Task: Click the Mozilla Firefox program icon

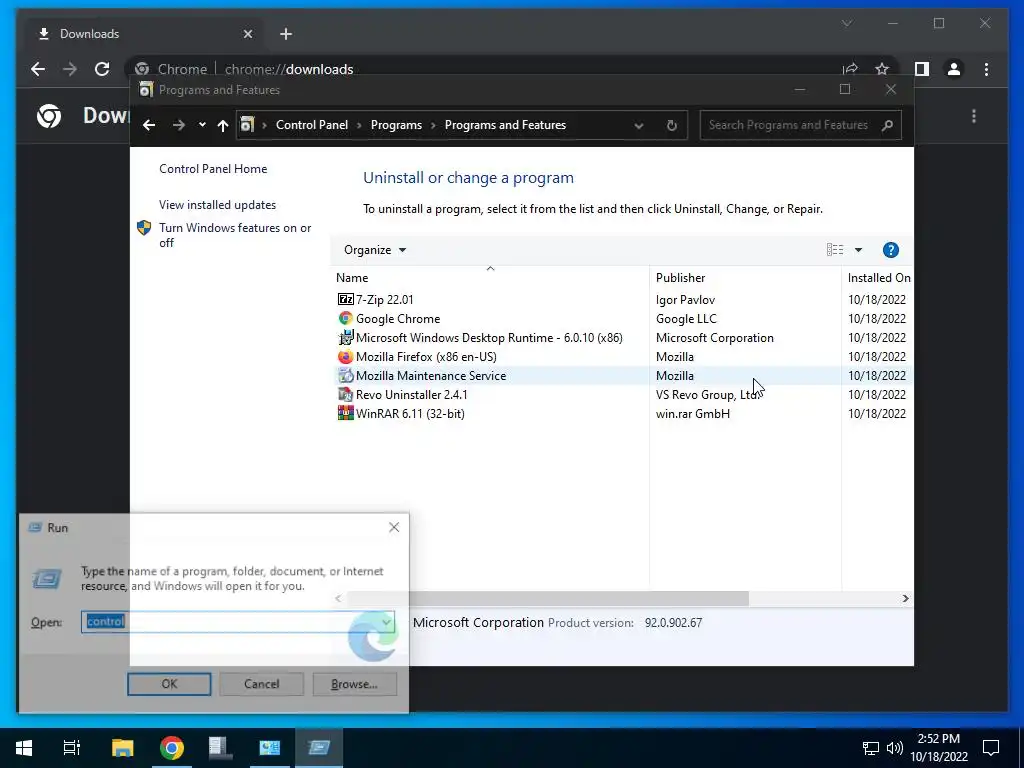Action: click(345, 357)
